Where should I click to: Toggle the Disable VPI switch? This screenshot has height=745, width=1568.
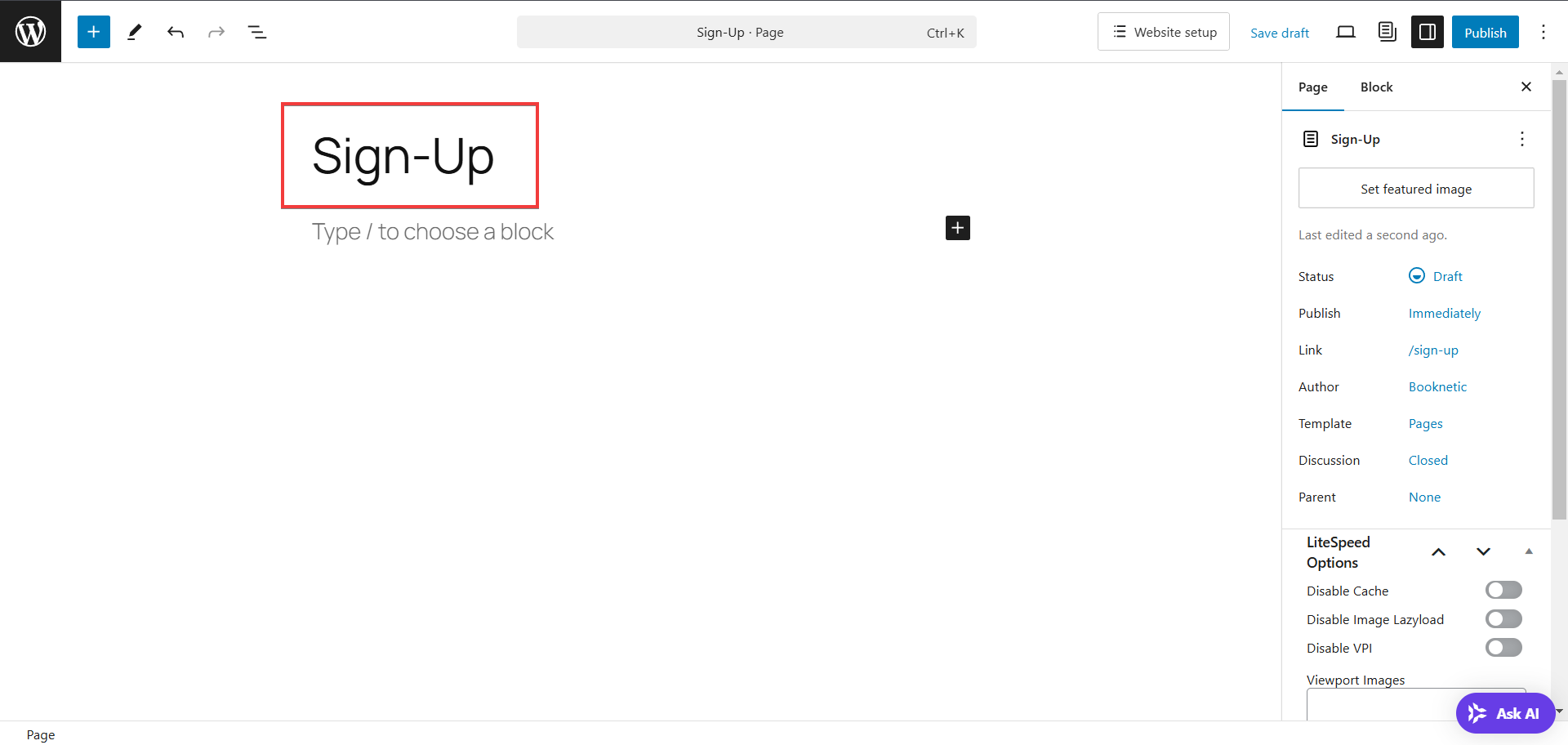pyautogui.click(x=1503, y=647)
